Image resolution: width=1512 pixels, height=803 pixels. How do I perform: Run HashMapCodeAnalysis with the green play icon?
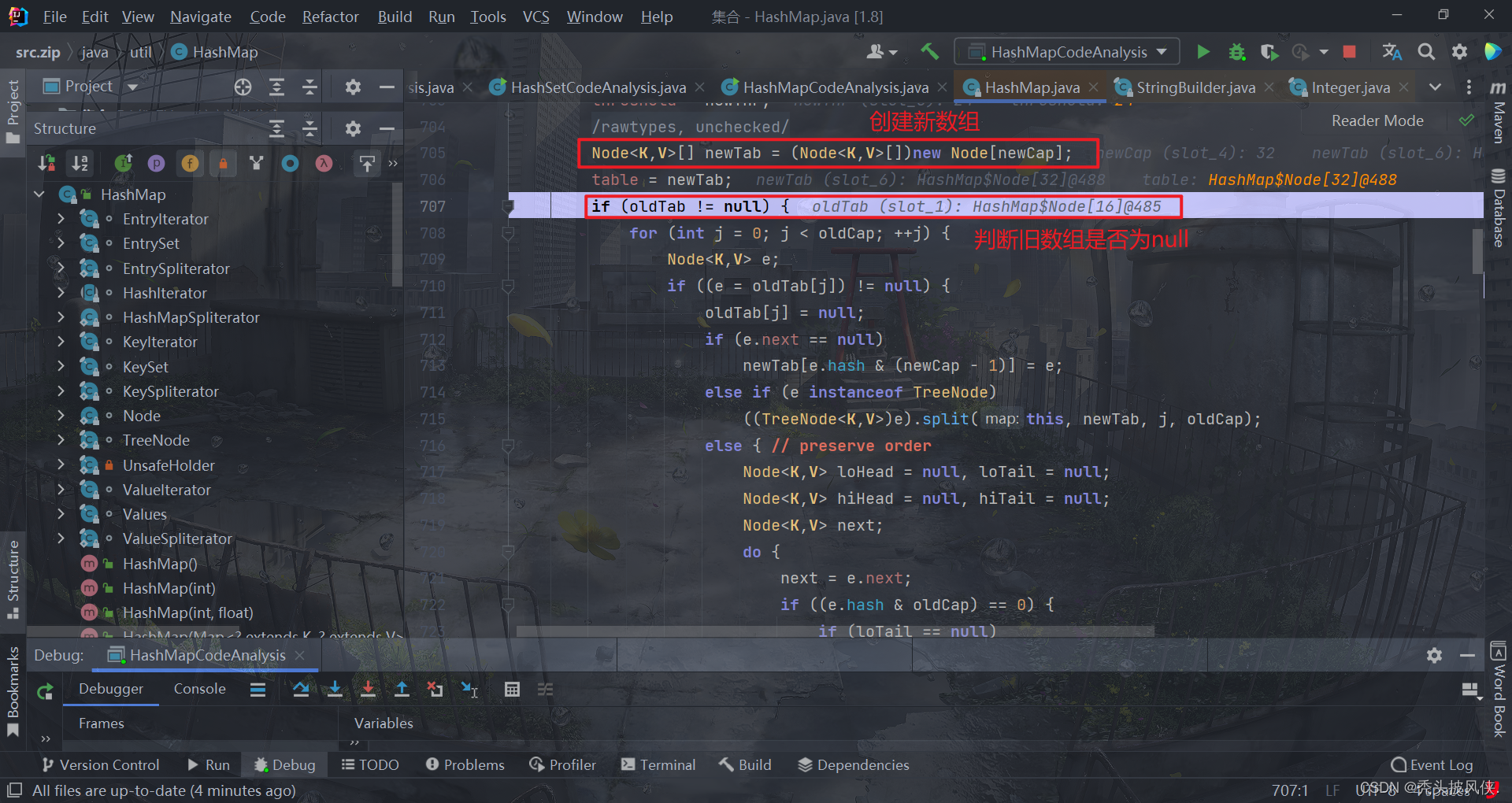tap(1203, 52)
